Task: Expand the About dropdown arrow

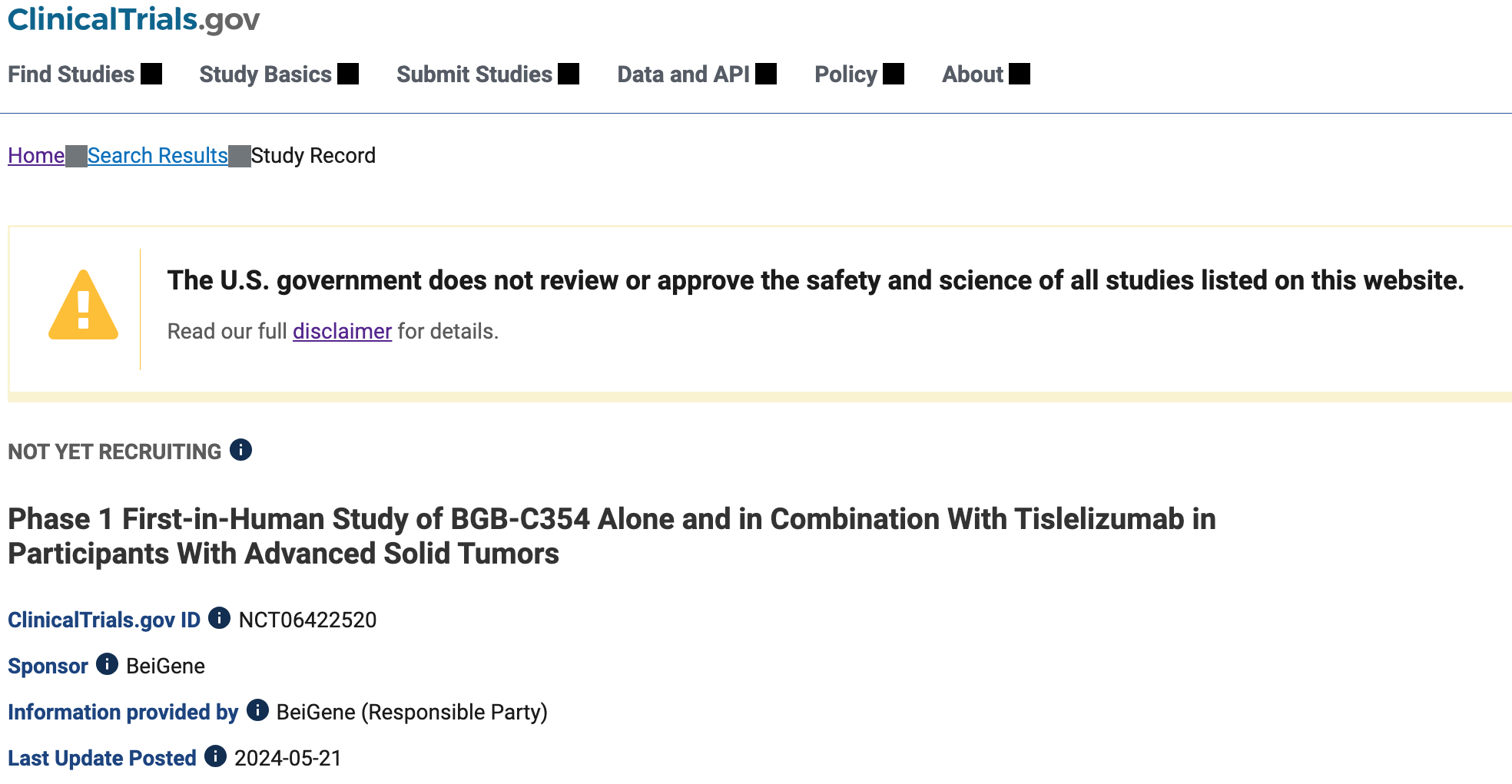Action: pyautogui.click(x=1020, y=74)
